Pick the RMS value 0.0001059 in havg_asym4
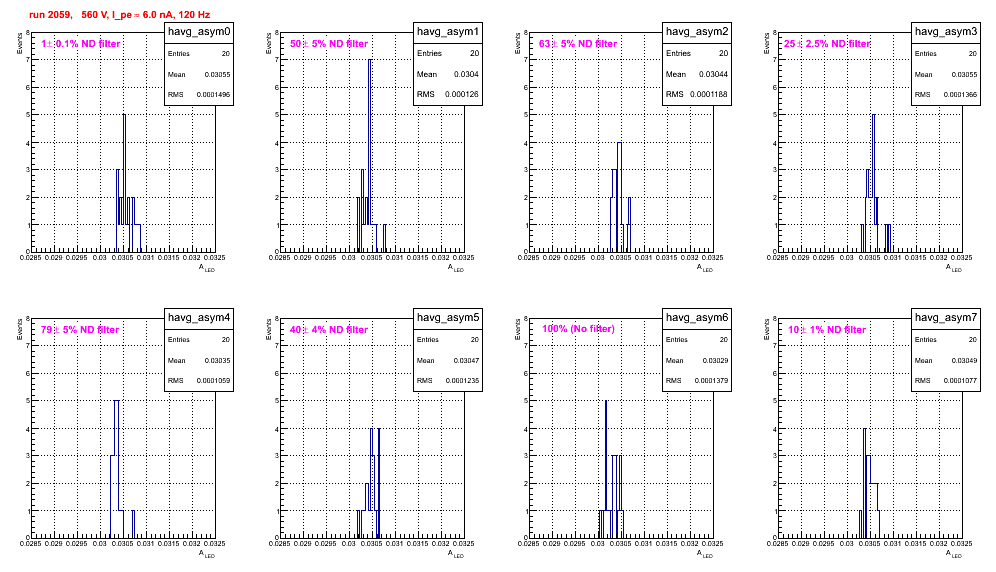Image resolution: width=996 pixels, height=572 pixels. tap(213, 381)
